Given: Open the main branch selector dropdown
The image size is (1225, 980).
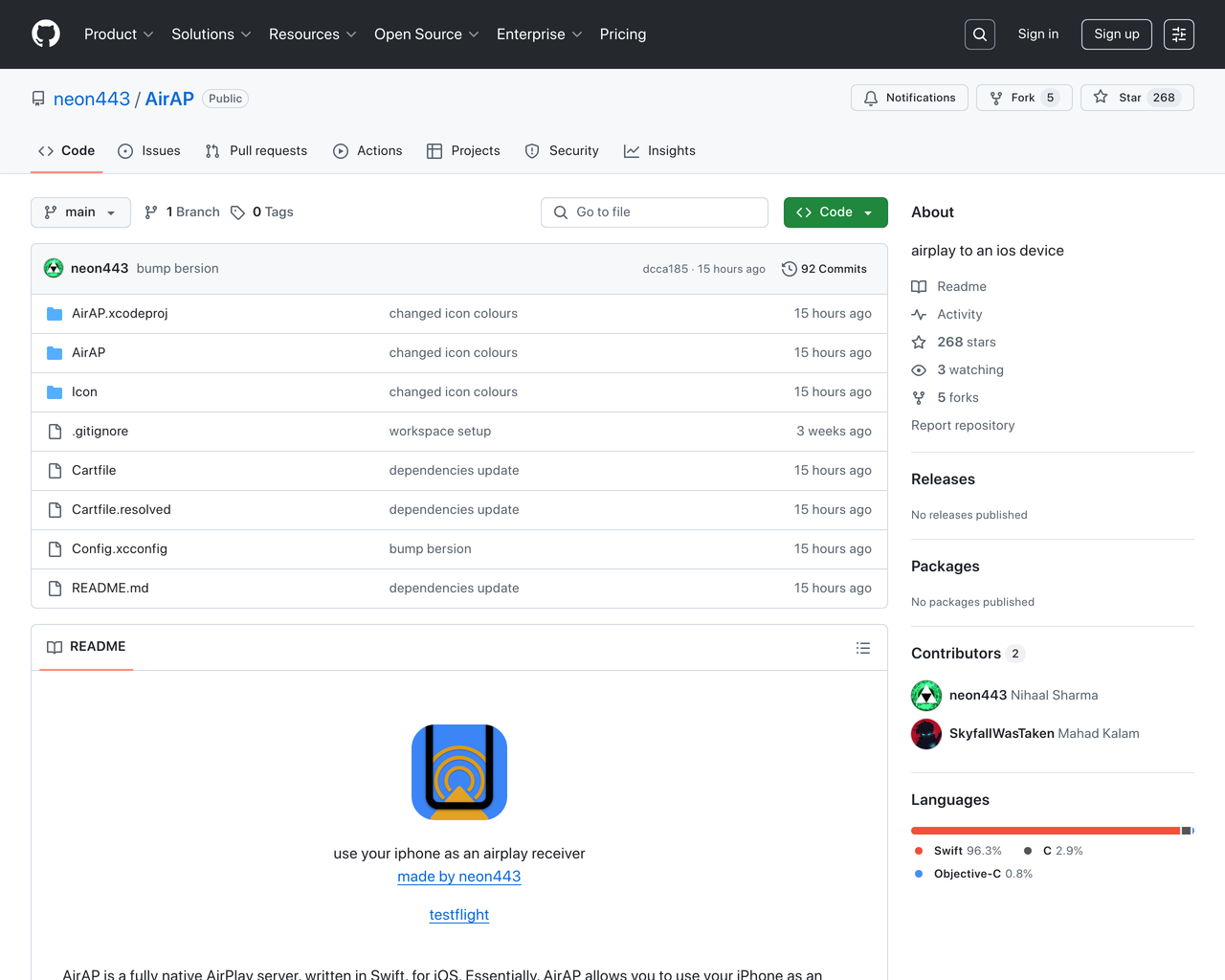Looking at the screenshot, I should coord(80,212).
